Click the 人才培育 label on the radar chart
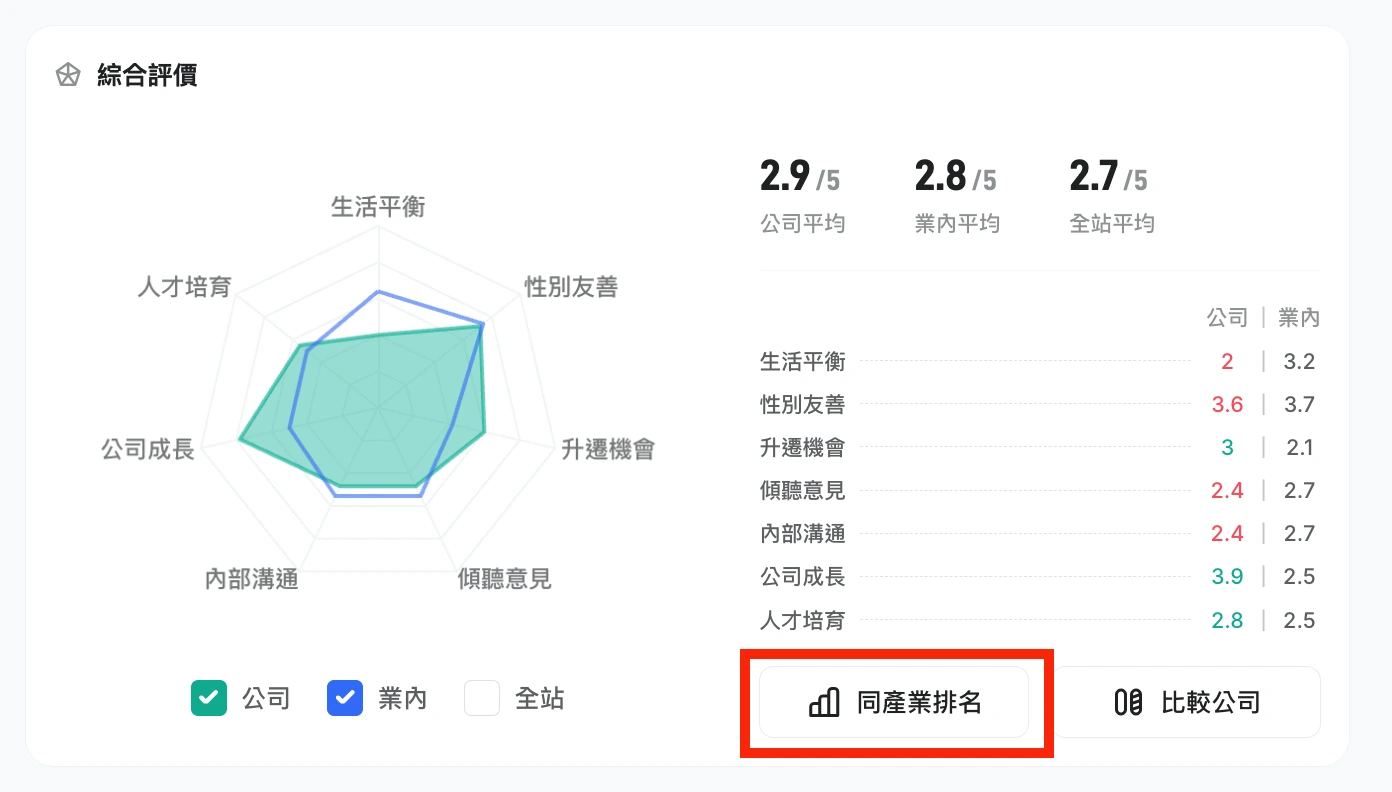This screenshot has width=1392, height=792. click(184, 288)
